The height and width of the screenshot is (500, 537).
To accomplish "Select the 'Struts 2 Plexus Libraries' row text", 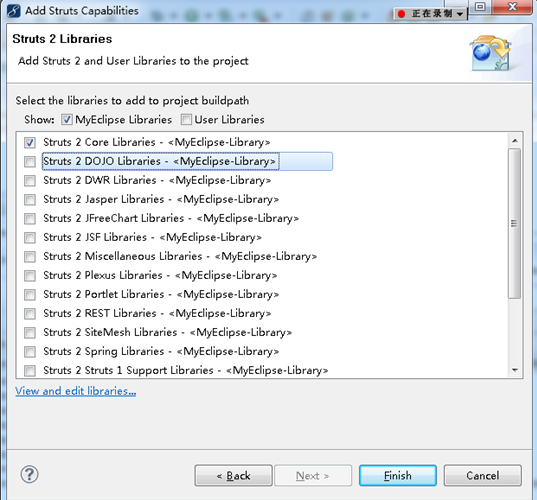I will (160, 275).
